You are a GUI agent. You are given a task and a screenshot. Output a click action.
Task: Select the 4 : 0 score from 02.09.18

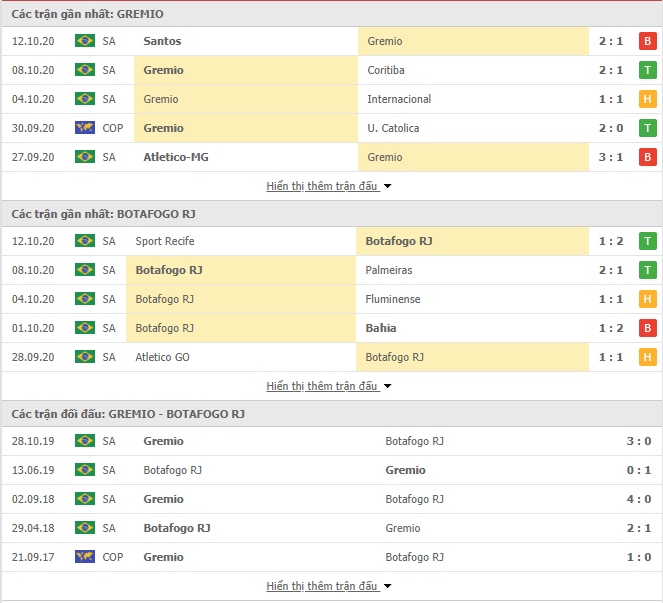tap(638, 499)
